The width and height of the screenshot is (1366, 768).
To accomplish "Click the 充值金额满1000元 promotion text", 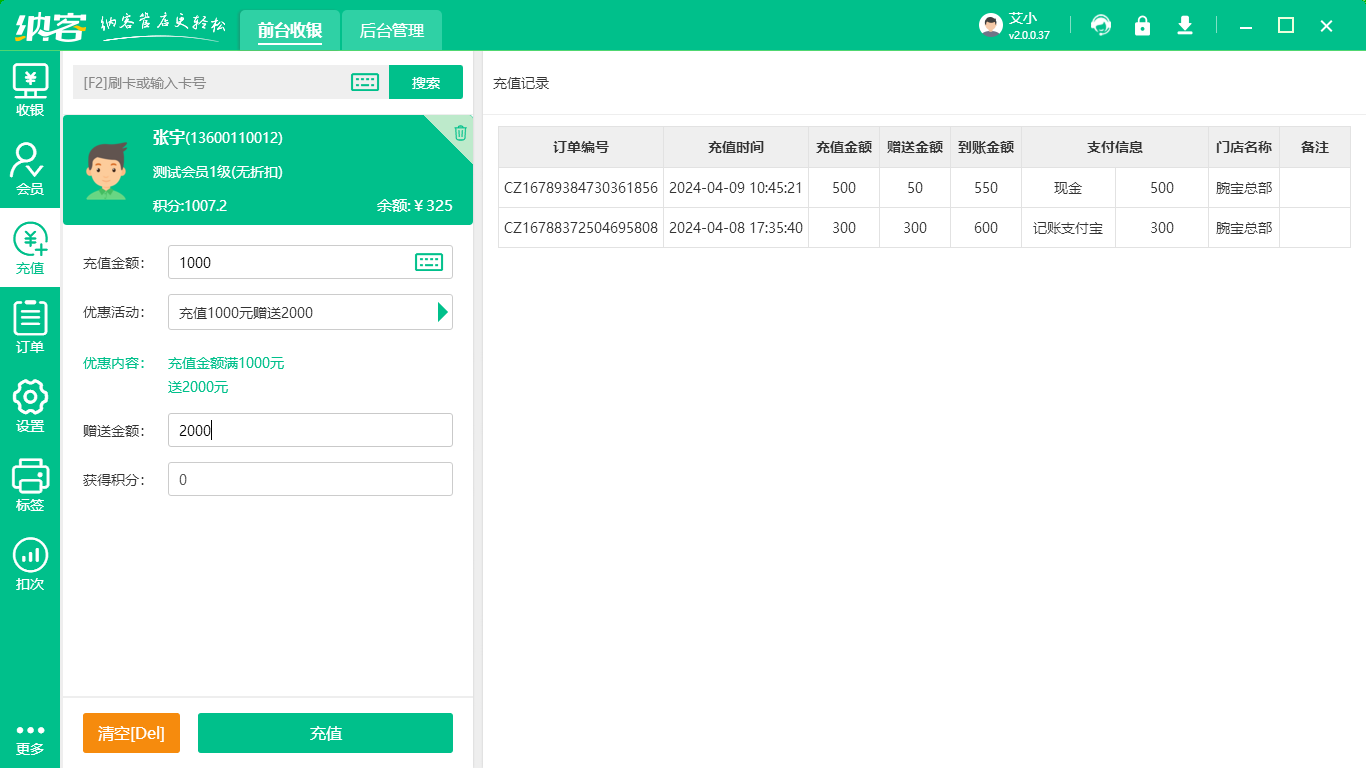I will 226,363.
